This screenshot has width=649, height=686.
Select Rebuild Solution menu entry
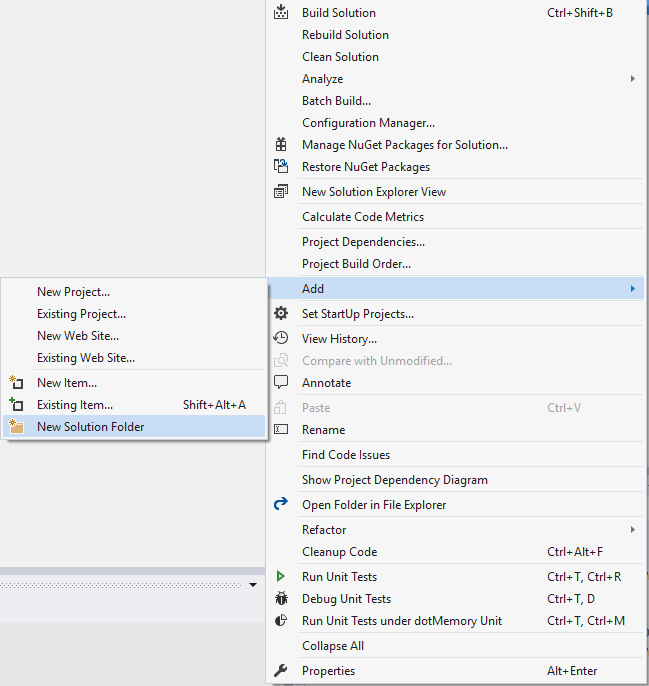click(345, 35)
